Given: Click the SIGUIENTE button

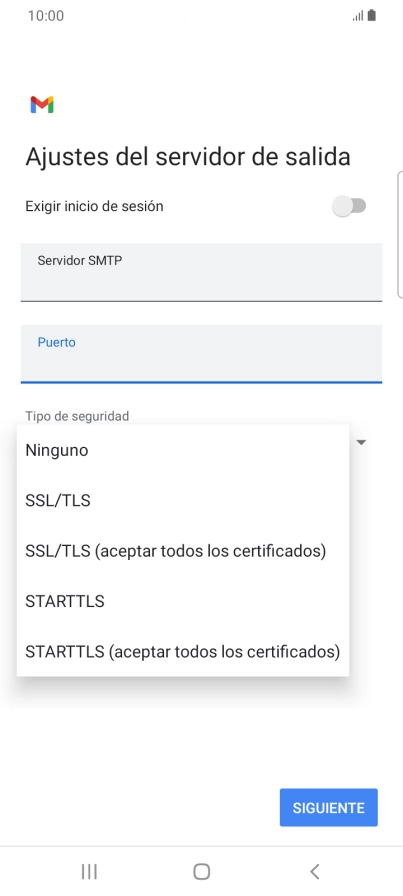Looking at the screenshot, I should 329,807.
